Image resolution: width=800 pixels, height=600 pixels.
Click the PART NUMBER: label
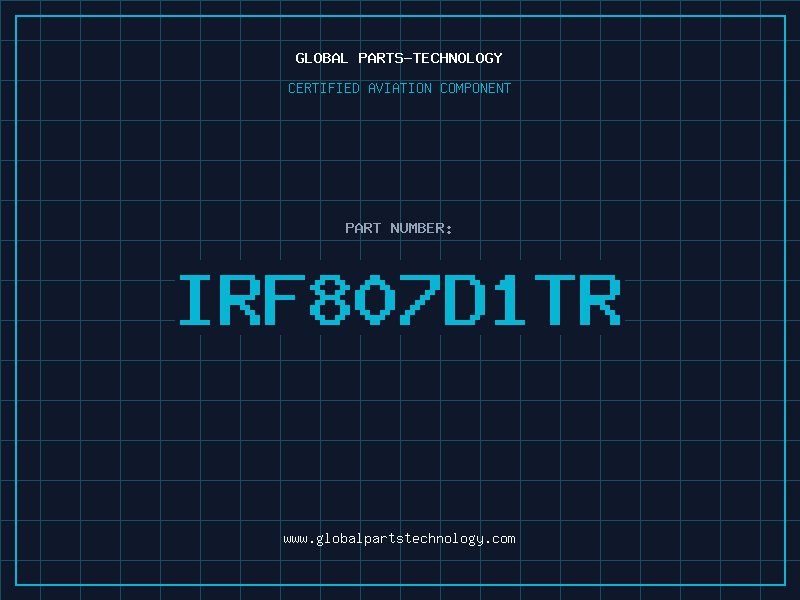point(398,228)
